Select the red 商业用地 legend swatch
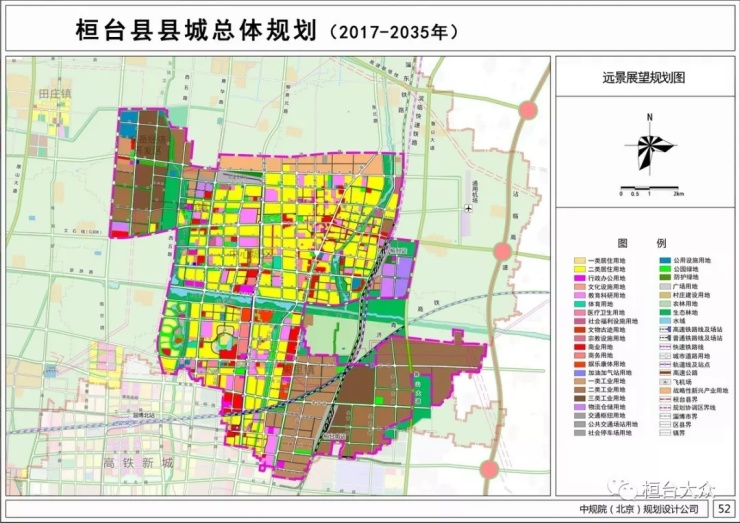 click(x=580, y=347)
